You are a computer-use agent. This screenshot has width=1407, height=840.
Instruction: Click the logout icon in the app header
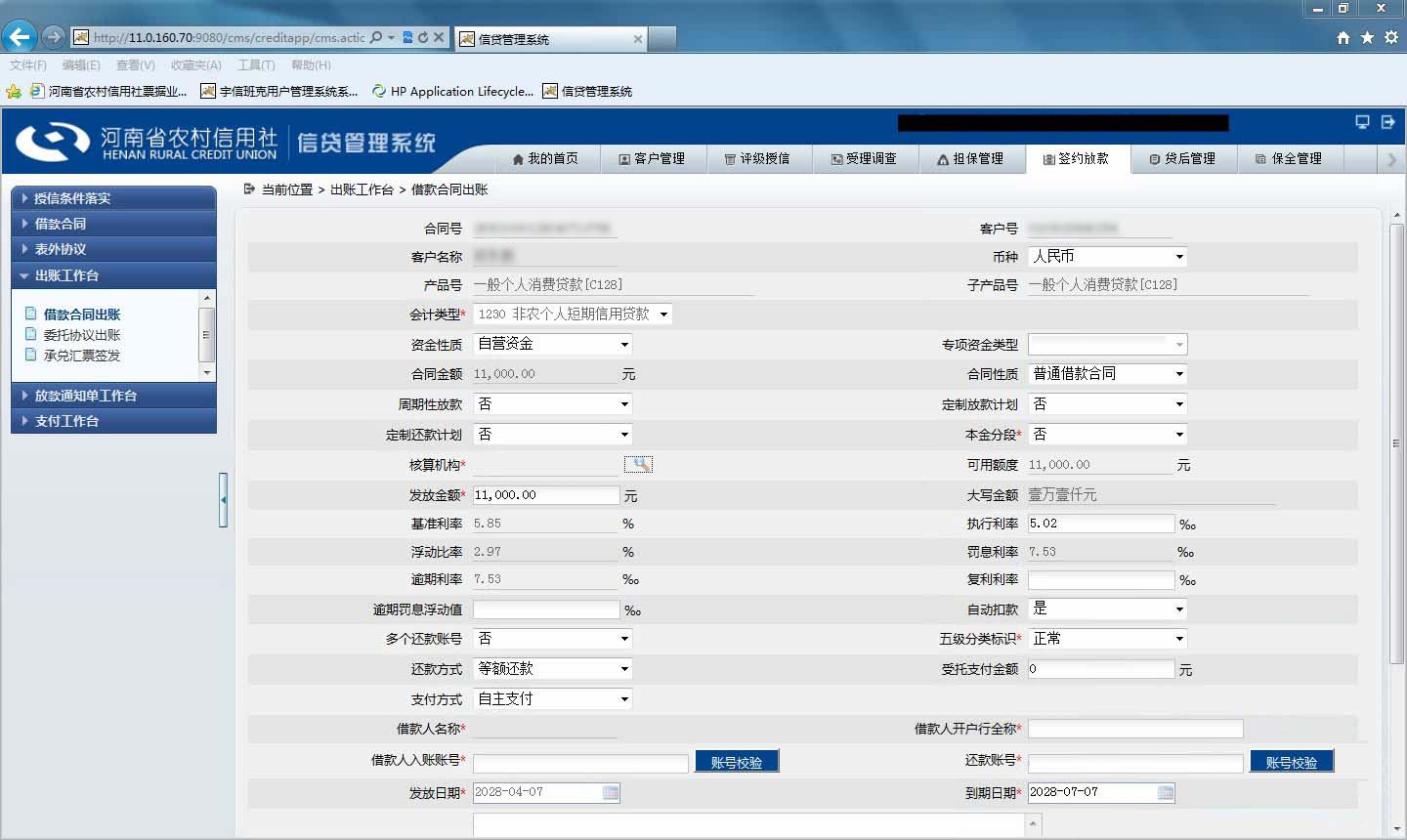point(1387,122)
